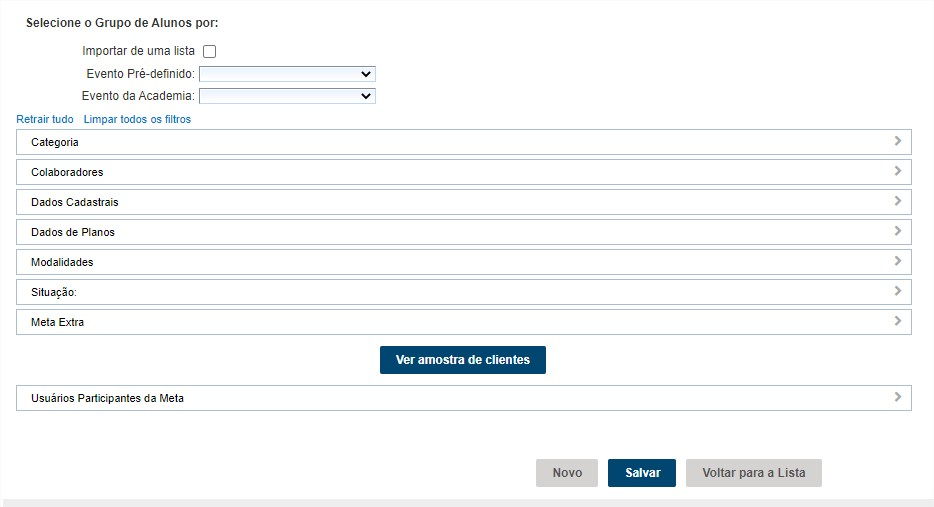Click the Voltar para a Lista button

pos(753,473)
